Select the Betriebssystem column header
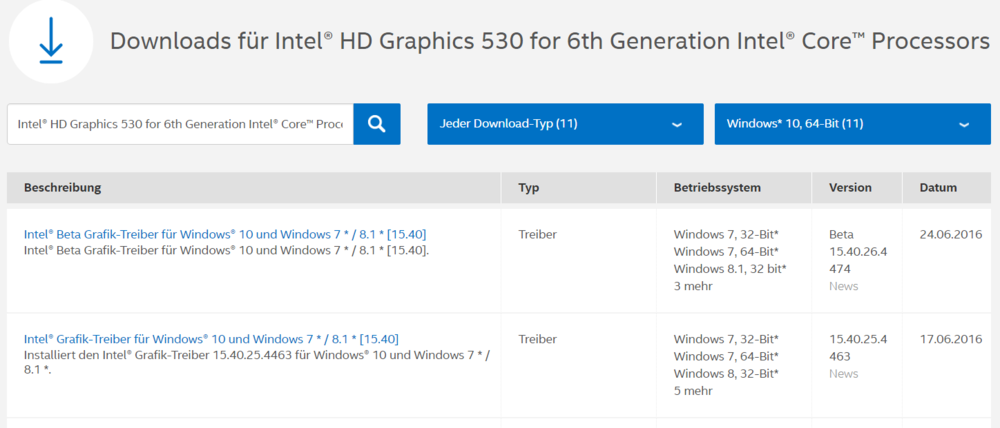Viewport: 1000px width, 428px height. click(x=717, y=188)
